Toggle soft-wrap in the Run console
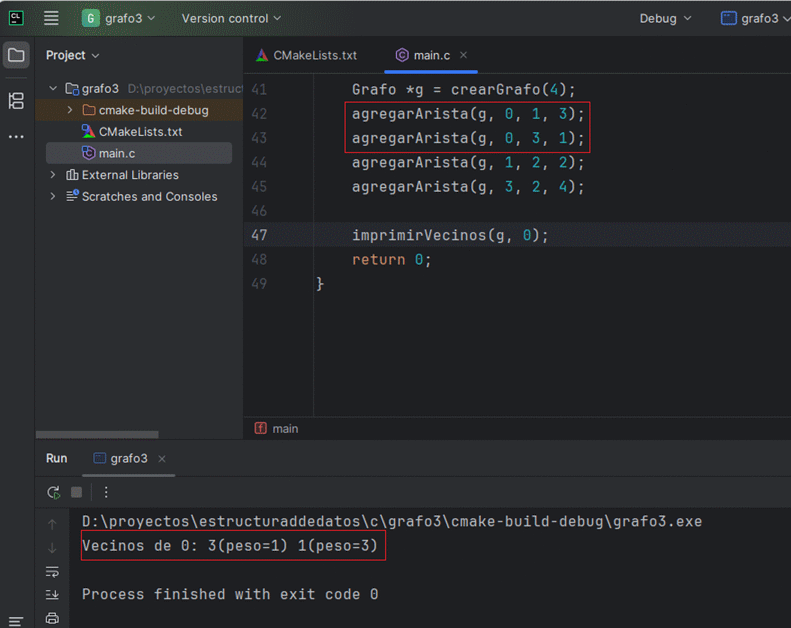The height and width of the screenshot is (628, 791). 52,571
